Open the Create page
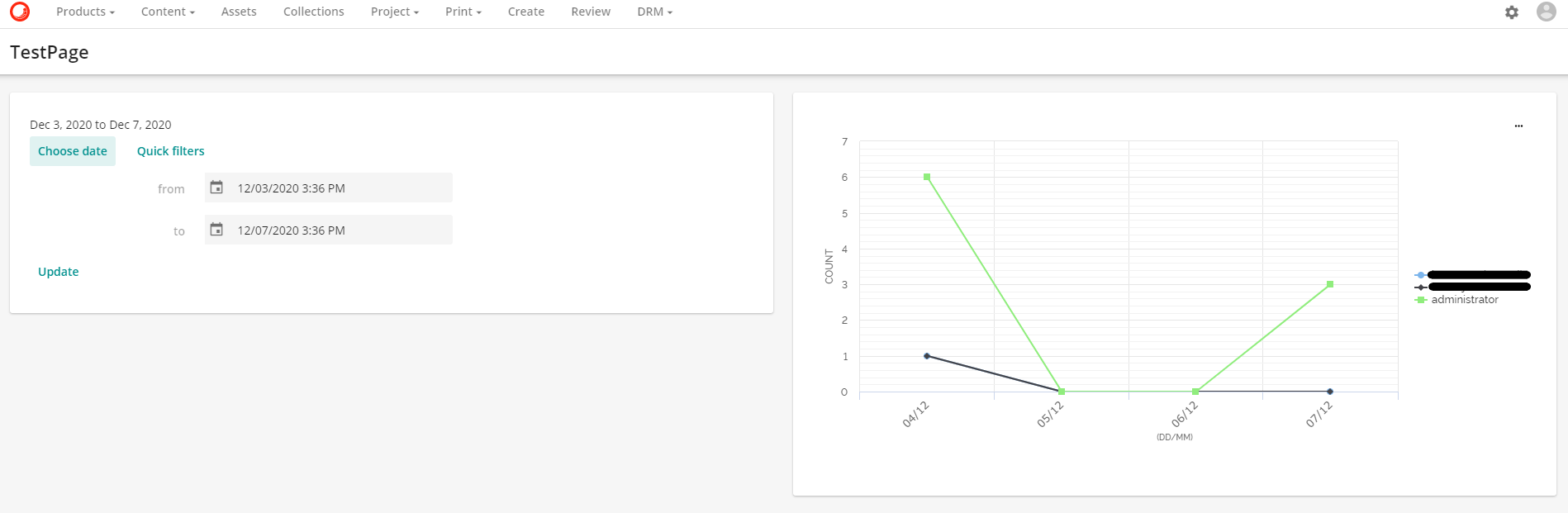1568x513 pixels. [x=526, y=12]
